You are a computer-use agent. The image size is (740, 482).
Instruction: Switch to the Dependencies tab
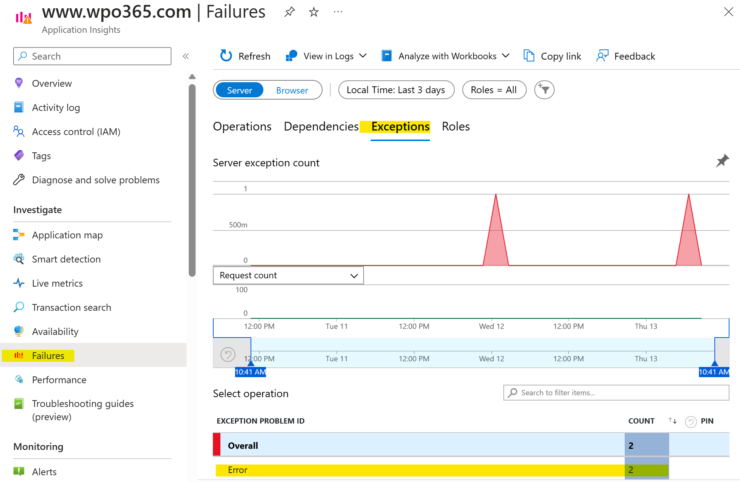[x=321, y=127]
